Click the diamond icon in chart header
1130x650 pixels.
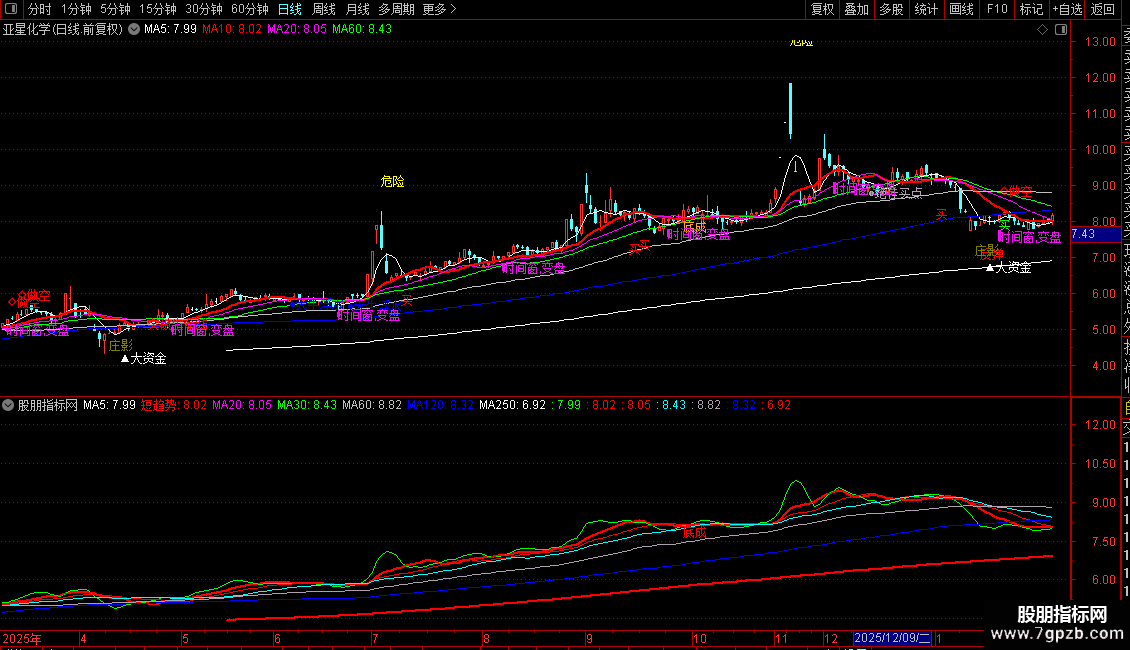click(1042, 29)
